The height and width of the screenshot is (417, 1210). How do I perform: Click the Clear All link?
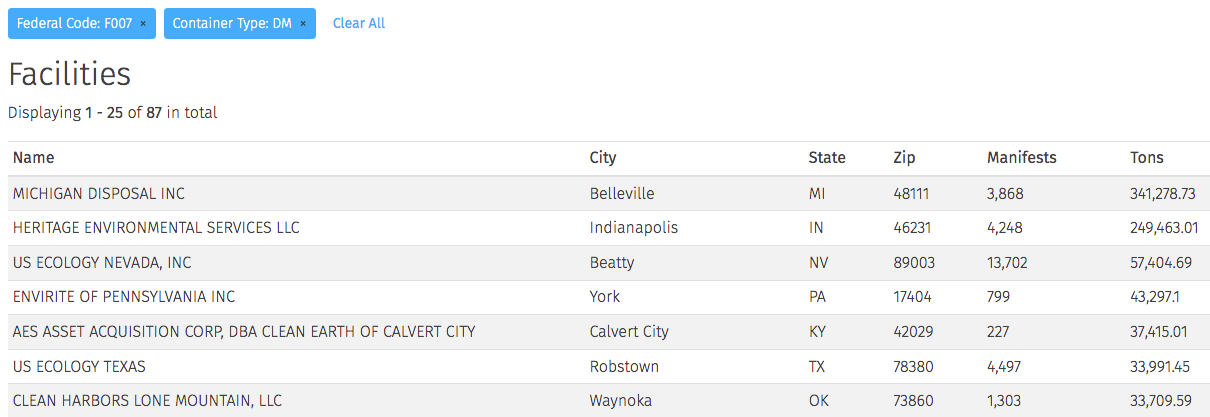(359, 23)
